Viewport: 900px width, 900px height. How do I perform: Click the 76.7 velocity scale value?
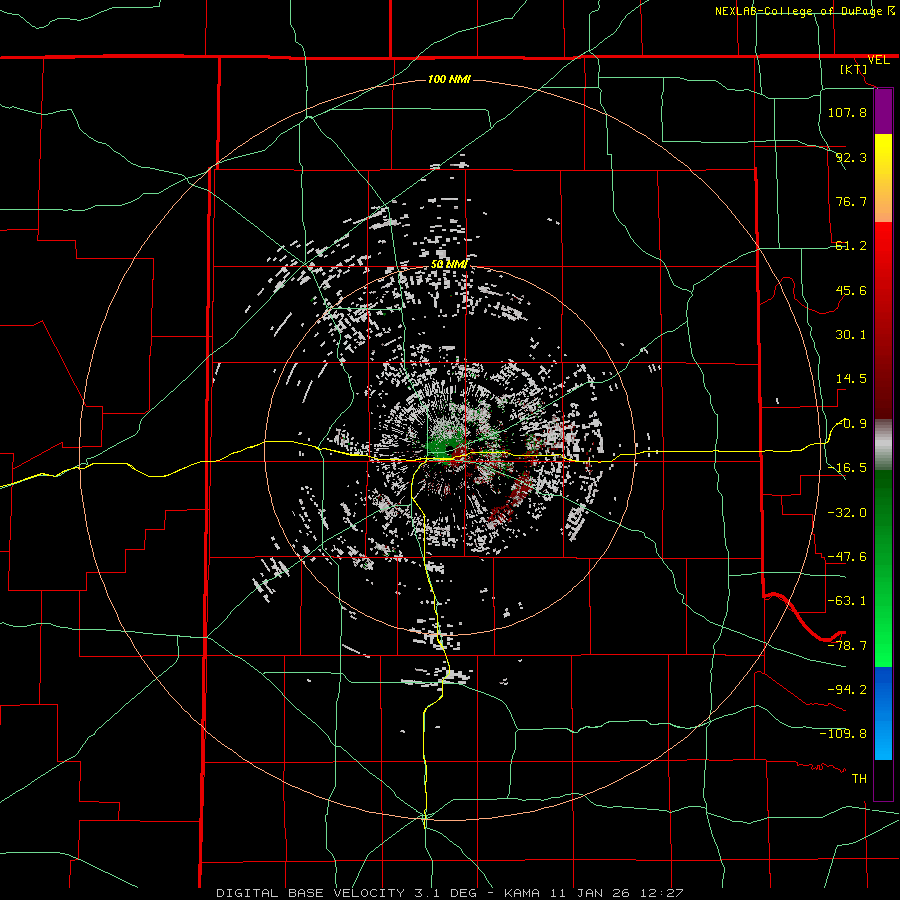[x=851, y=201]
